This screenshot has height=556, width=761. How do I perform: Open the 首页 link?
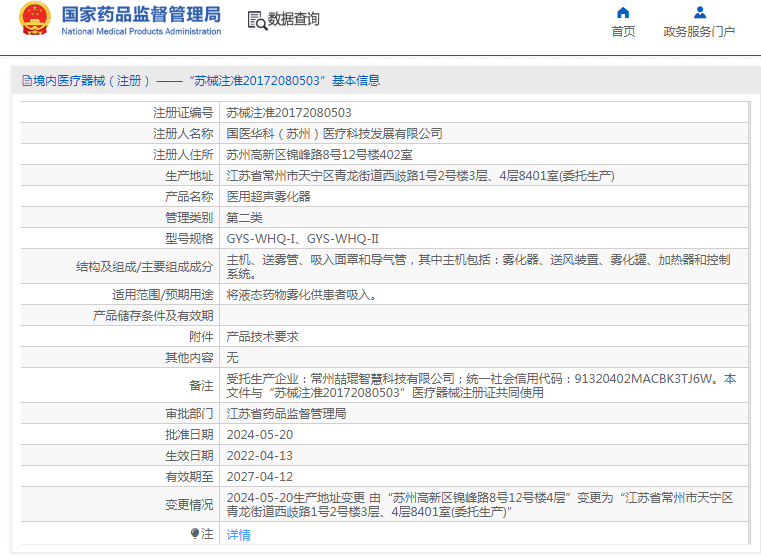tap(623, 32)
